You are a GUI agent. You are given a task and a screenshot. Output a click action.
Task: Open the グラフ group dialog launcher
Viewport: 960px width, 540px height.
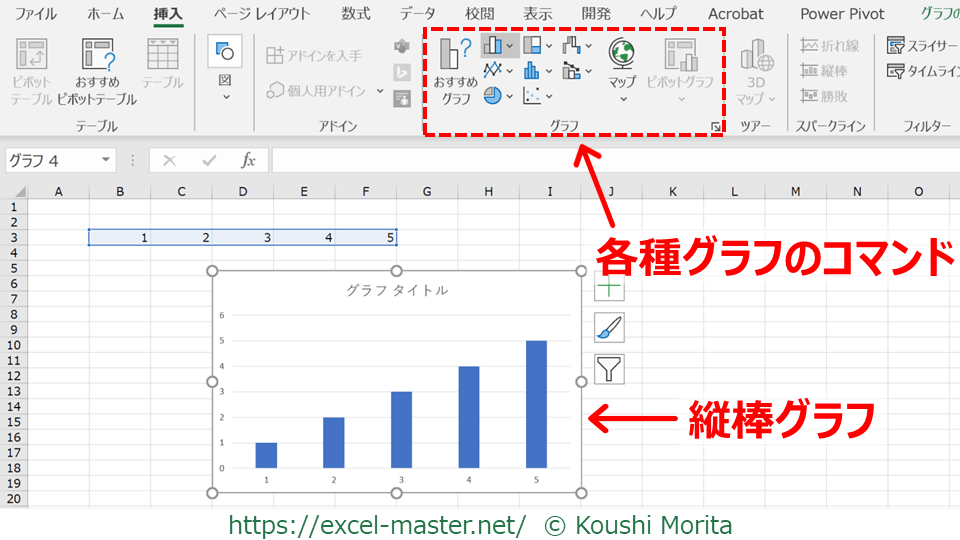(715, 127)
